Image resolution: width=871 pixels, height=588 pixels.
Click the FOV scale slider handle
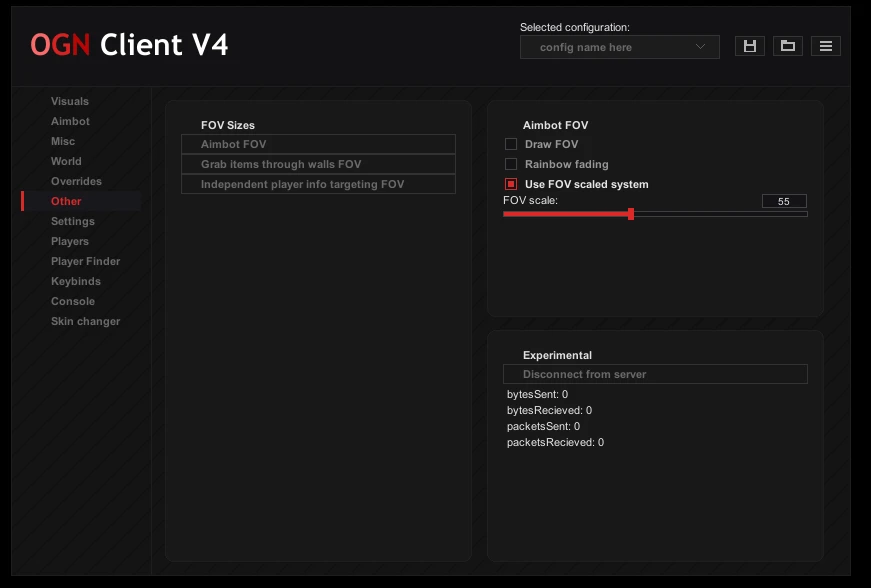point(631,214)
